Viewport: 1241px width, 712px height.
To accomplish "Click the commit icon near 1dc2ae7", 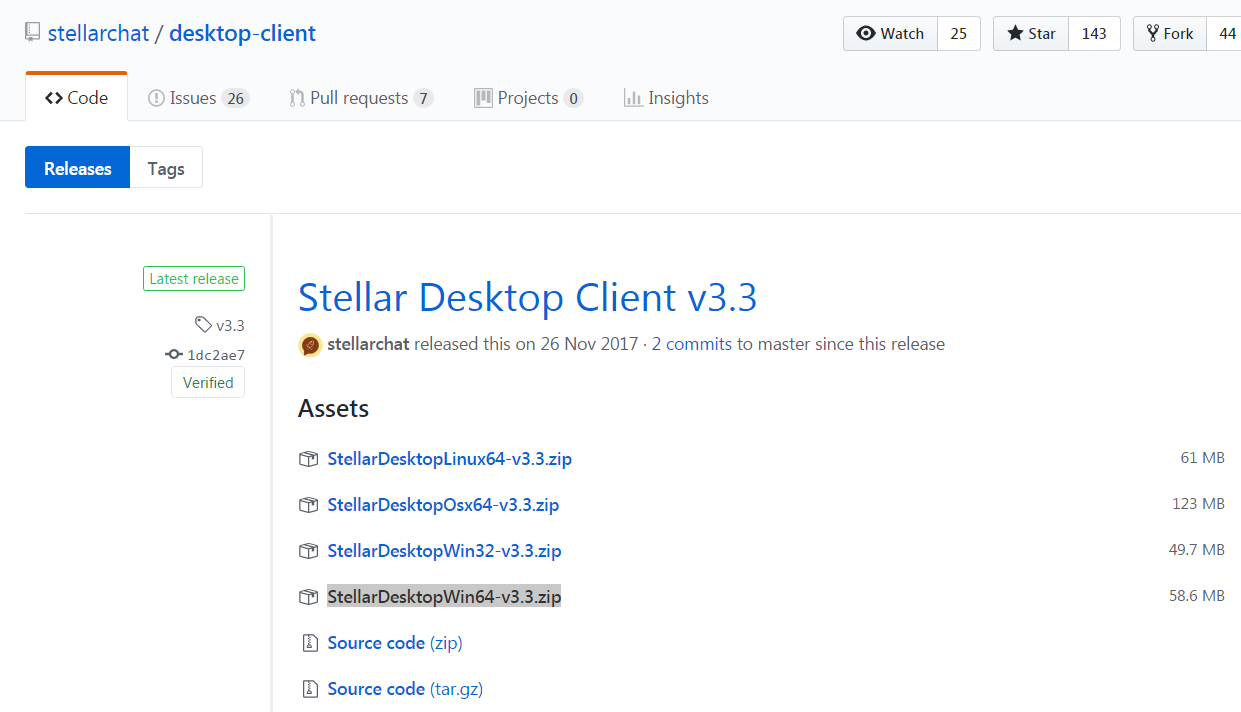I will click(x=174, y=355).
